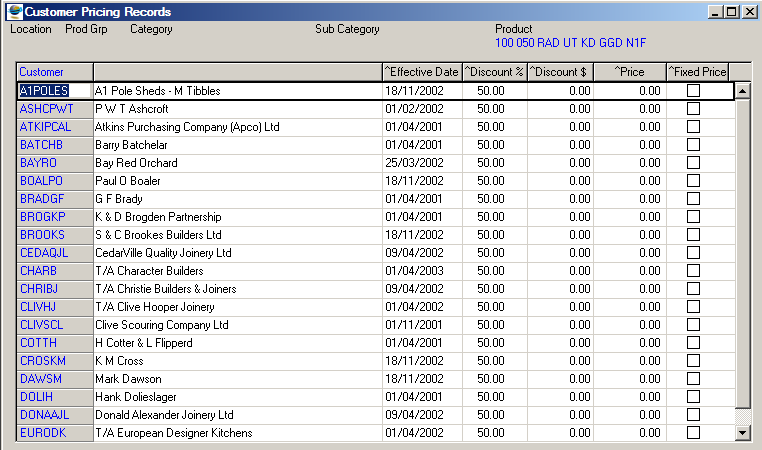Screen dimensions: 762x450
Task: Tick Fixed Price for P W T Ashcroft
Action: [693, 109]
